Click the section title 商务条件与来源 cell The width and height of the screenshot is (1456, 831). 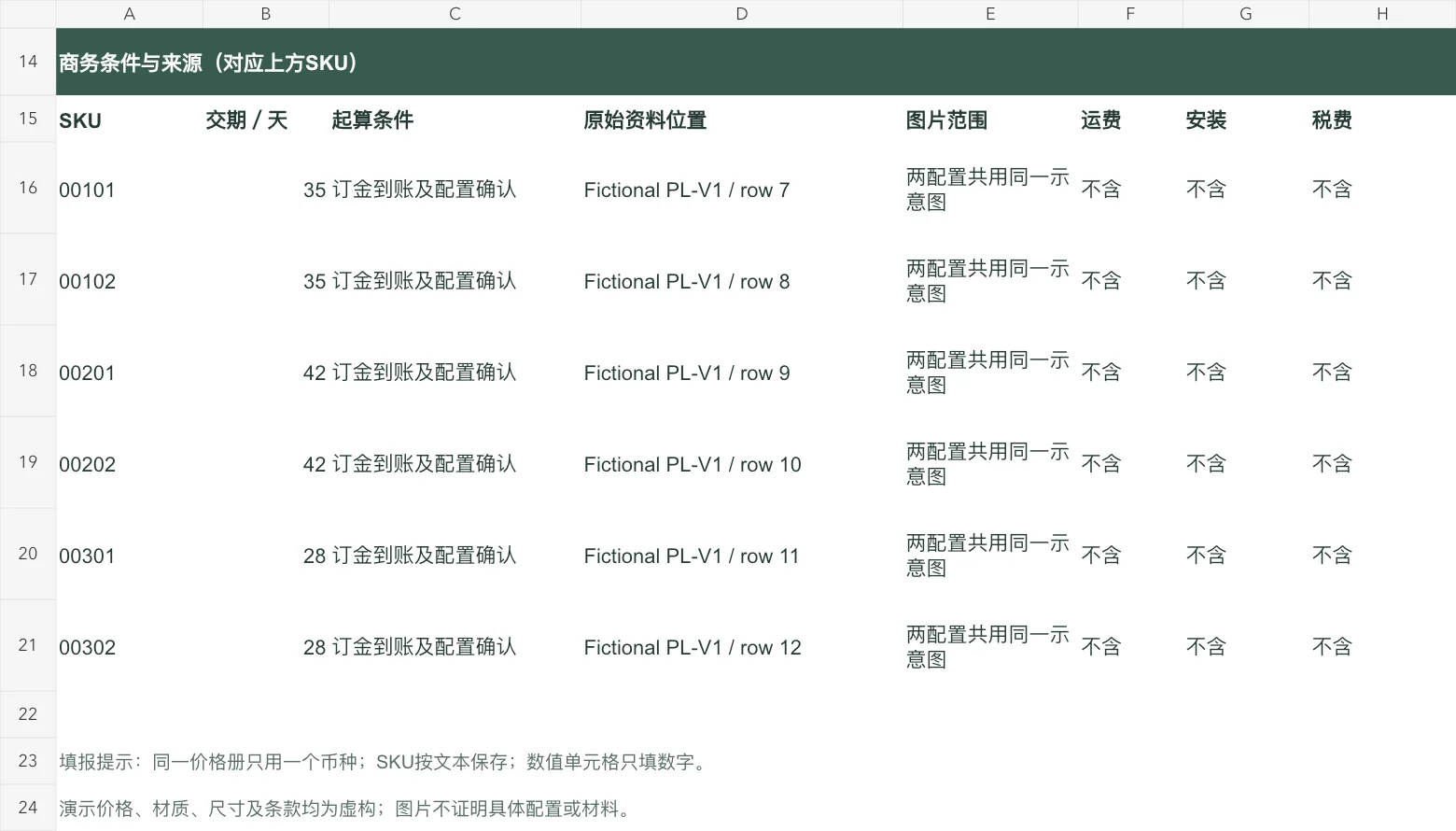point(756,62)
